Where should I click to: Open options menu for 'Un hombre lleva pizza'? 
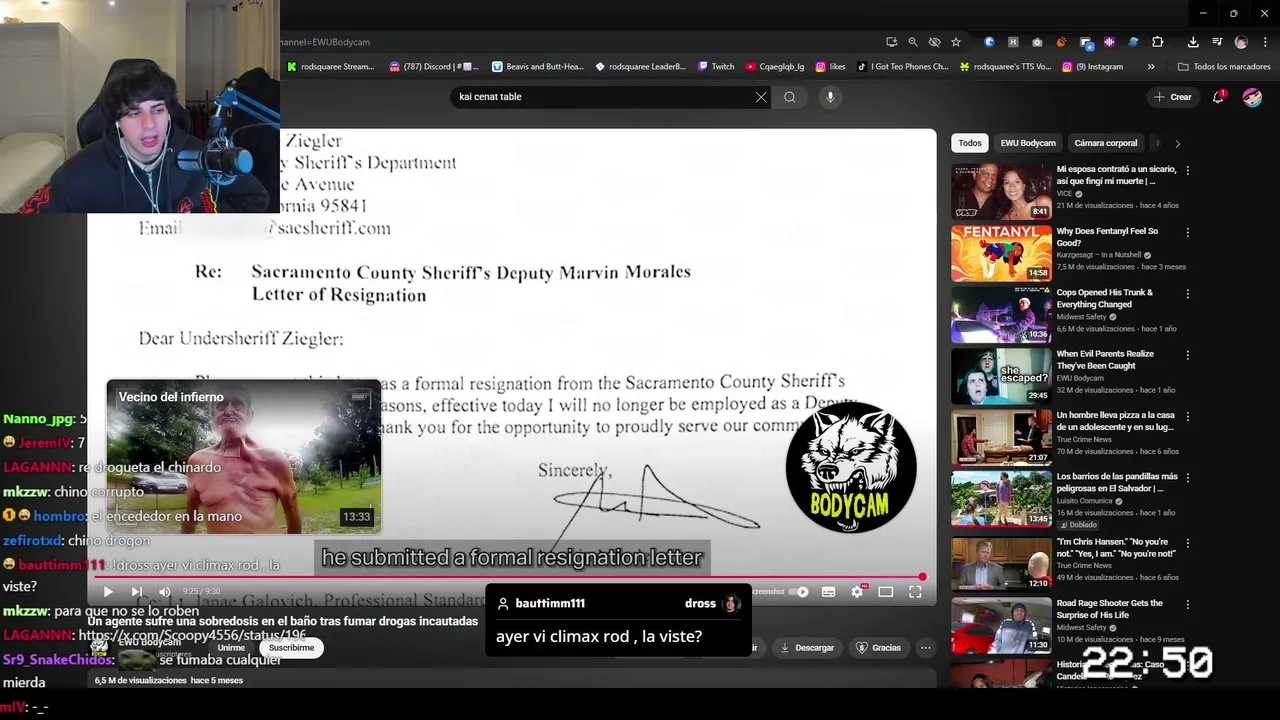tap(1187, 416)
